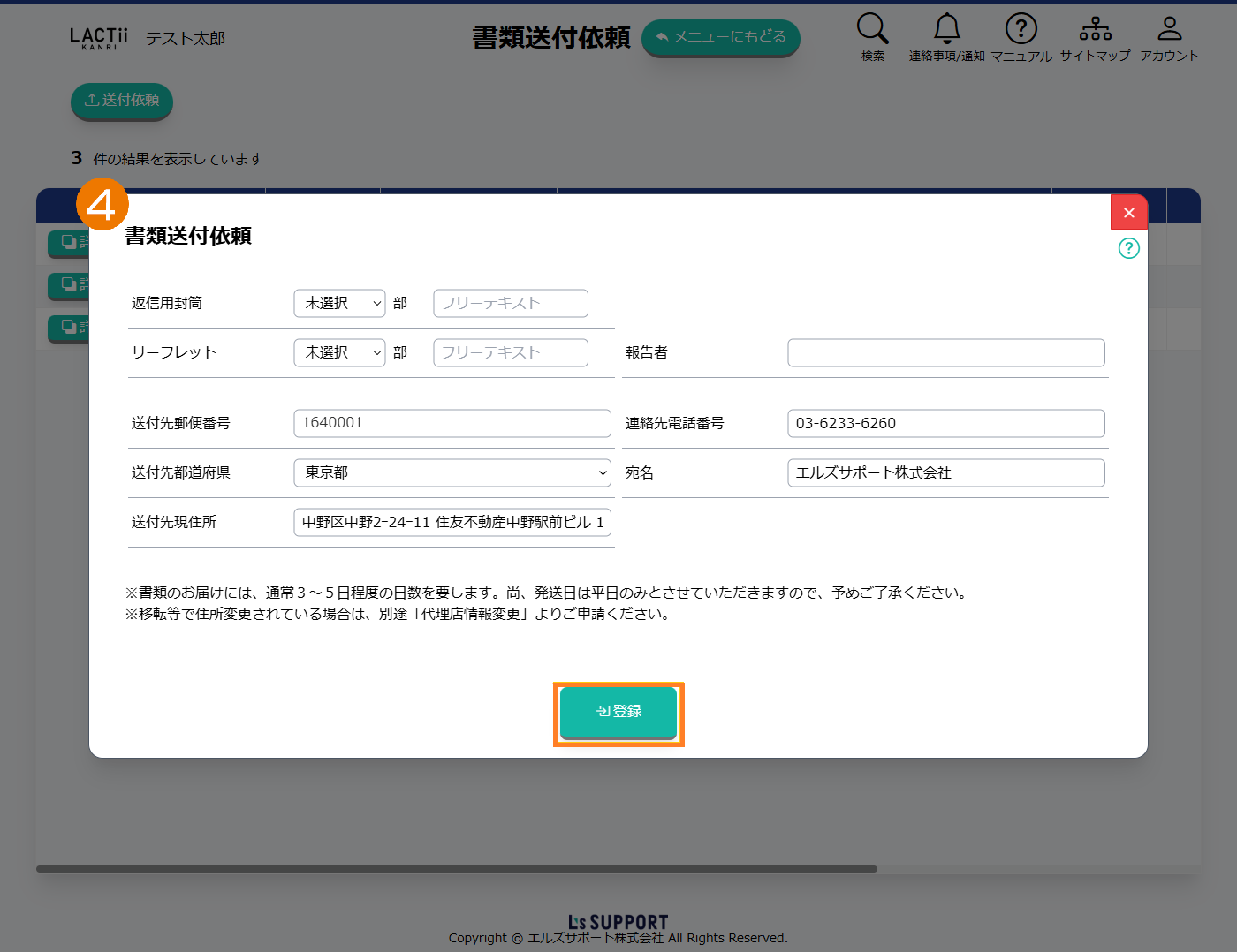Open the account profile icon
1237x952 pixels.
pos(1169,29)
